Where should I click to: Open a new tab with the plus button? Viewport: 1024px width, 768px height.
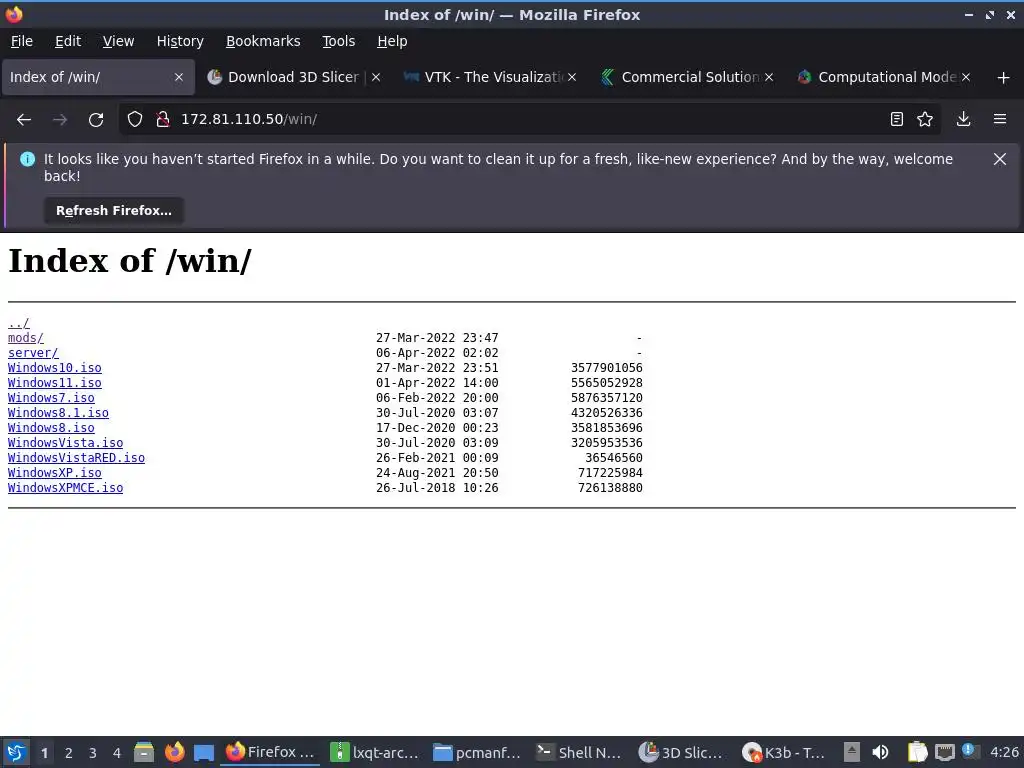point(1003,78)
